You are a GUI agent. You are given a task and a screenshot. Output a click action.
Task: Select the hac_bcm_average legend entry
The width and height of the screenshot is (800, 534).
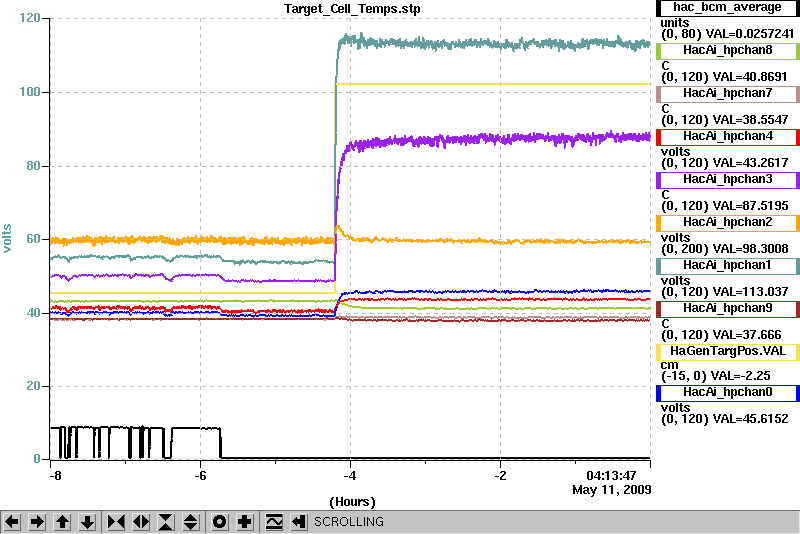coord(728,8)
